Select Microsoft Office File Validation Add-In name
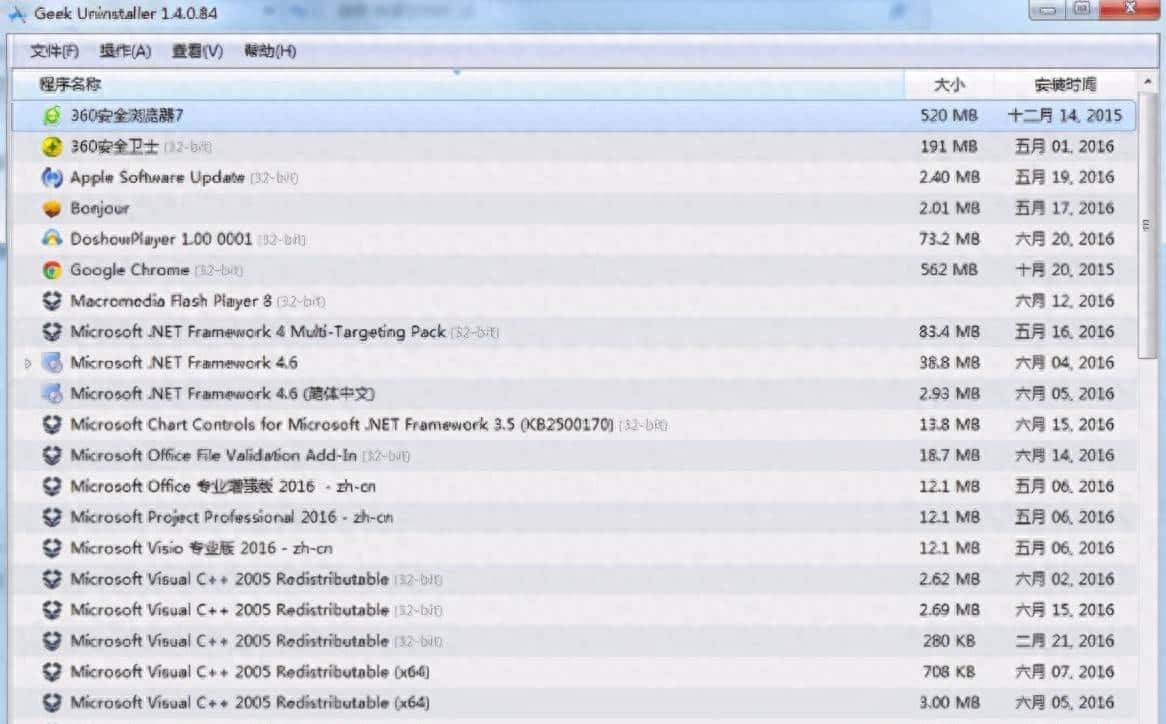This screenshot has width=1166, height=724. pos(213,455)
